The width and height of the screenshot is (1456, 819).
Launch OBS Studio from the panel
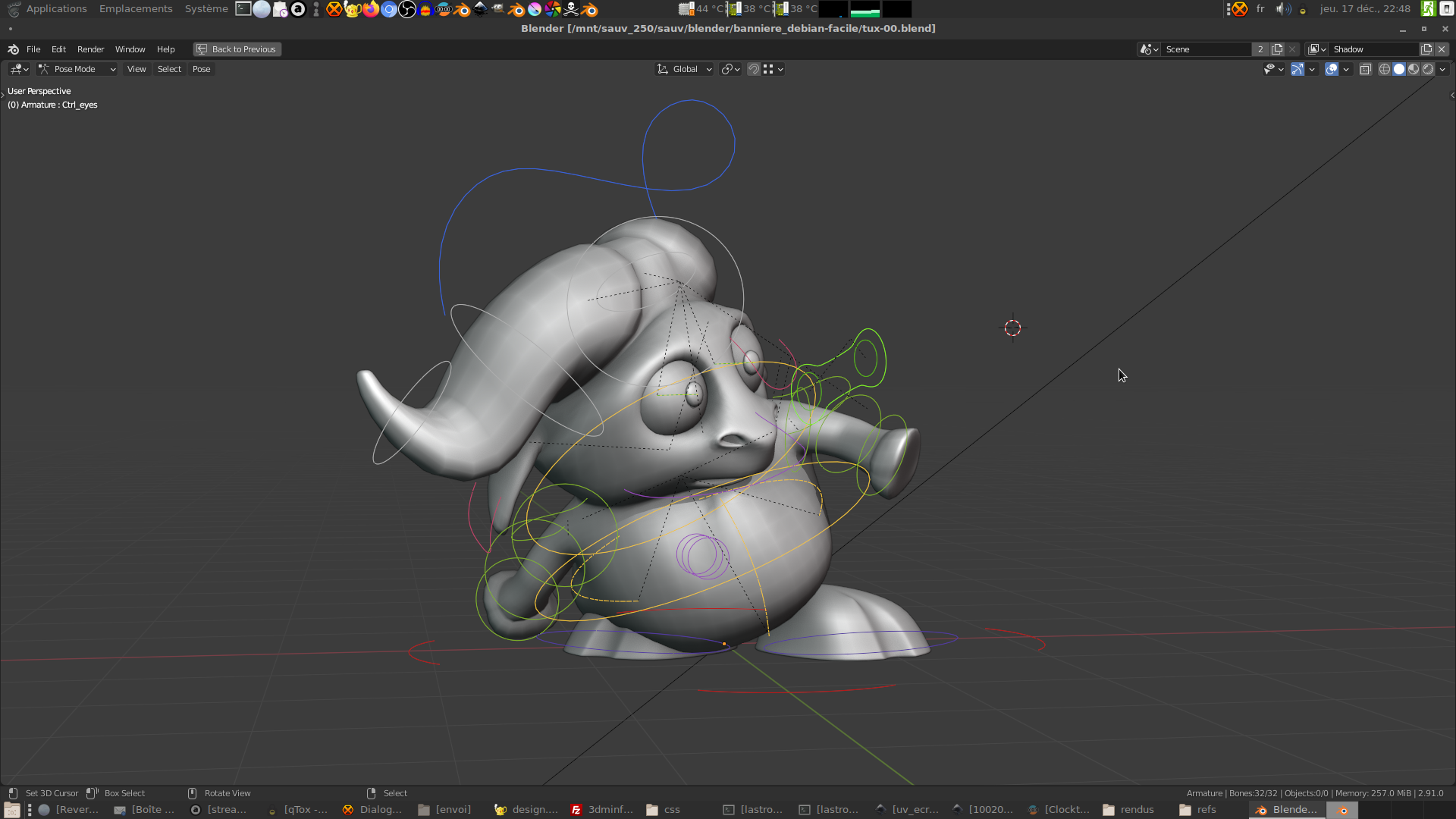point(407,9)
